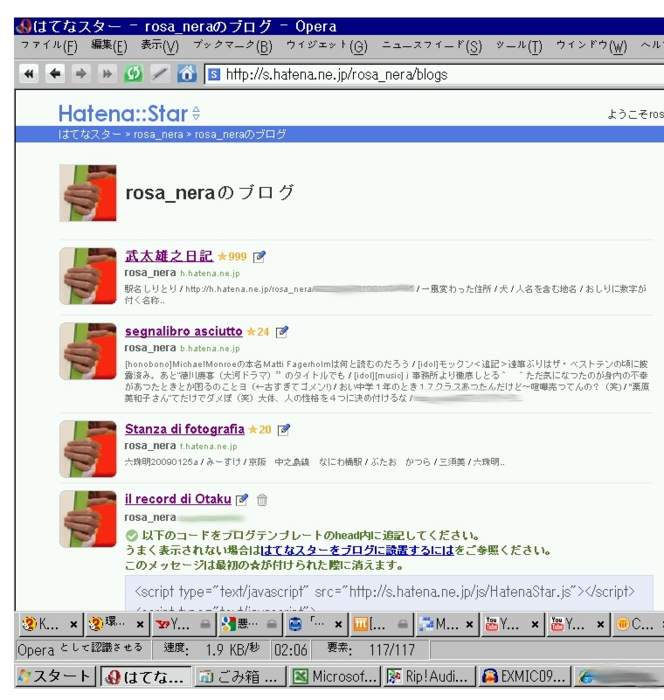
Task: Click the ★999 star count
Action: coord(232,256)
